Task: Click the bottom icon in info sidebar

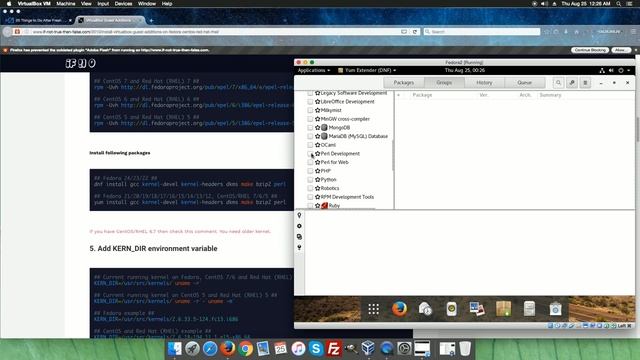Action: tap(299, 247)
